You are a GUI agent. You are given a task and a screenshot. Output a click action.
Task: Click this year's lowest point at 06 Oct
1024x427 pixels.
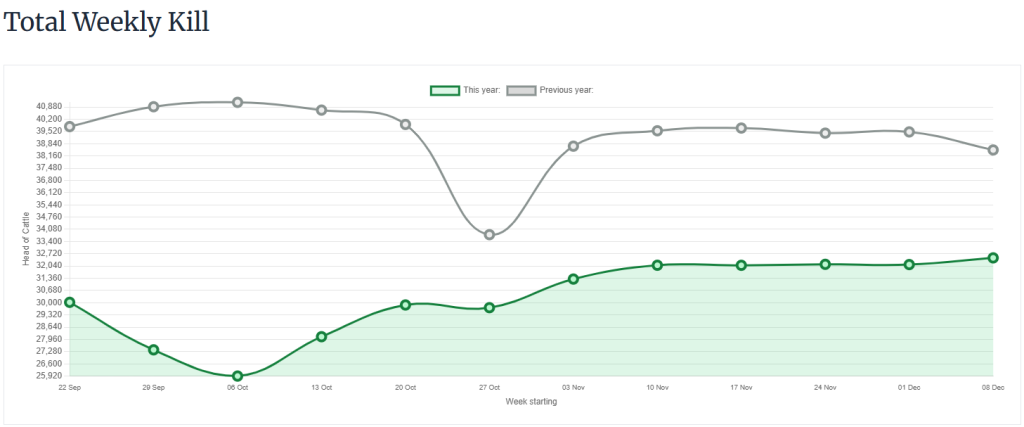click(237, 376)
